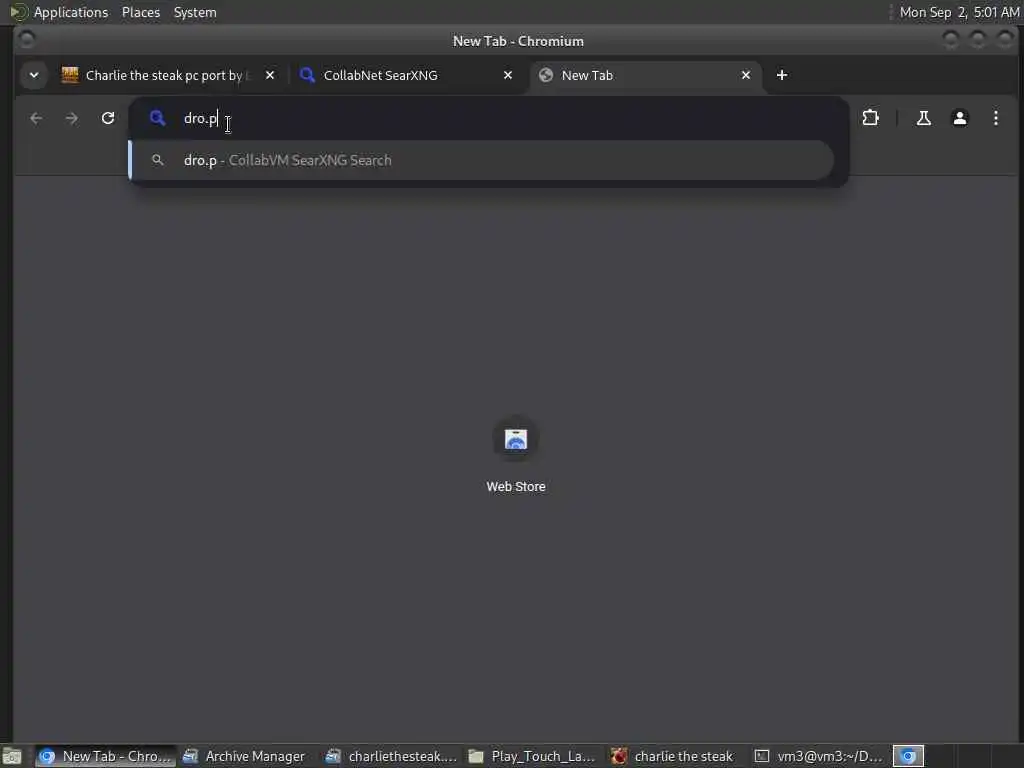Open the Chrome Labs flask icon

[x=923, y=118]
